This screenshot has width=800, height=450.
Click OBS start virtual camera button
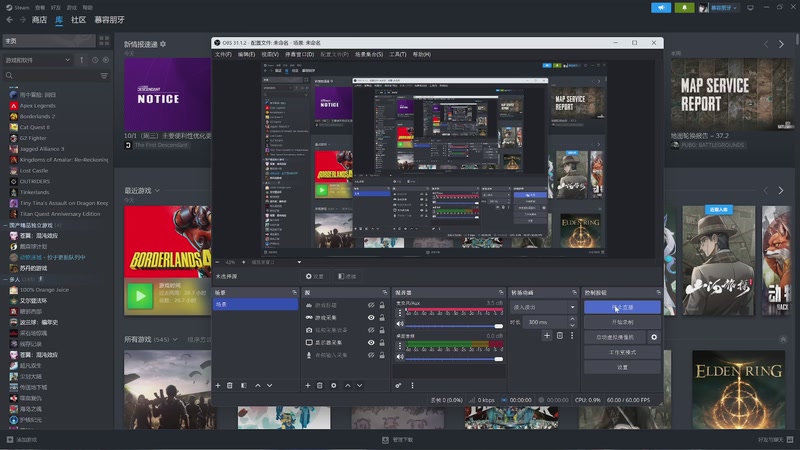click(615, 337)
